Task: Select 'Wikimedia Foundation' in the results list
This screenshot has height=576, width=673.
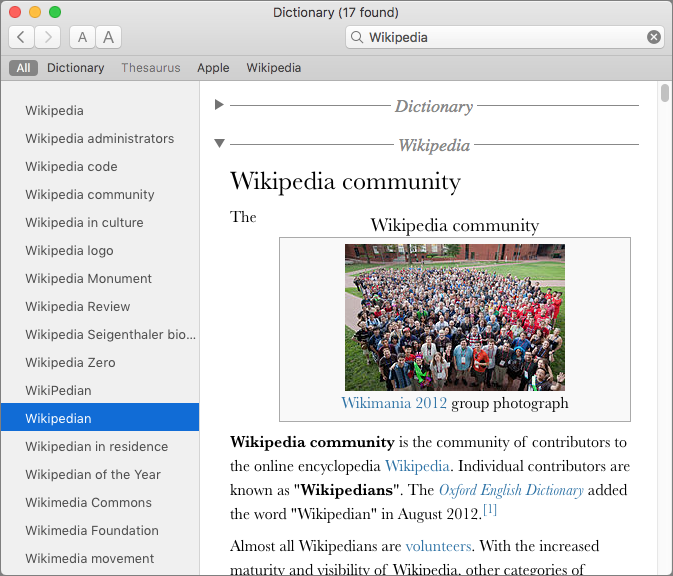Action: pos(100,531)
